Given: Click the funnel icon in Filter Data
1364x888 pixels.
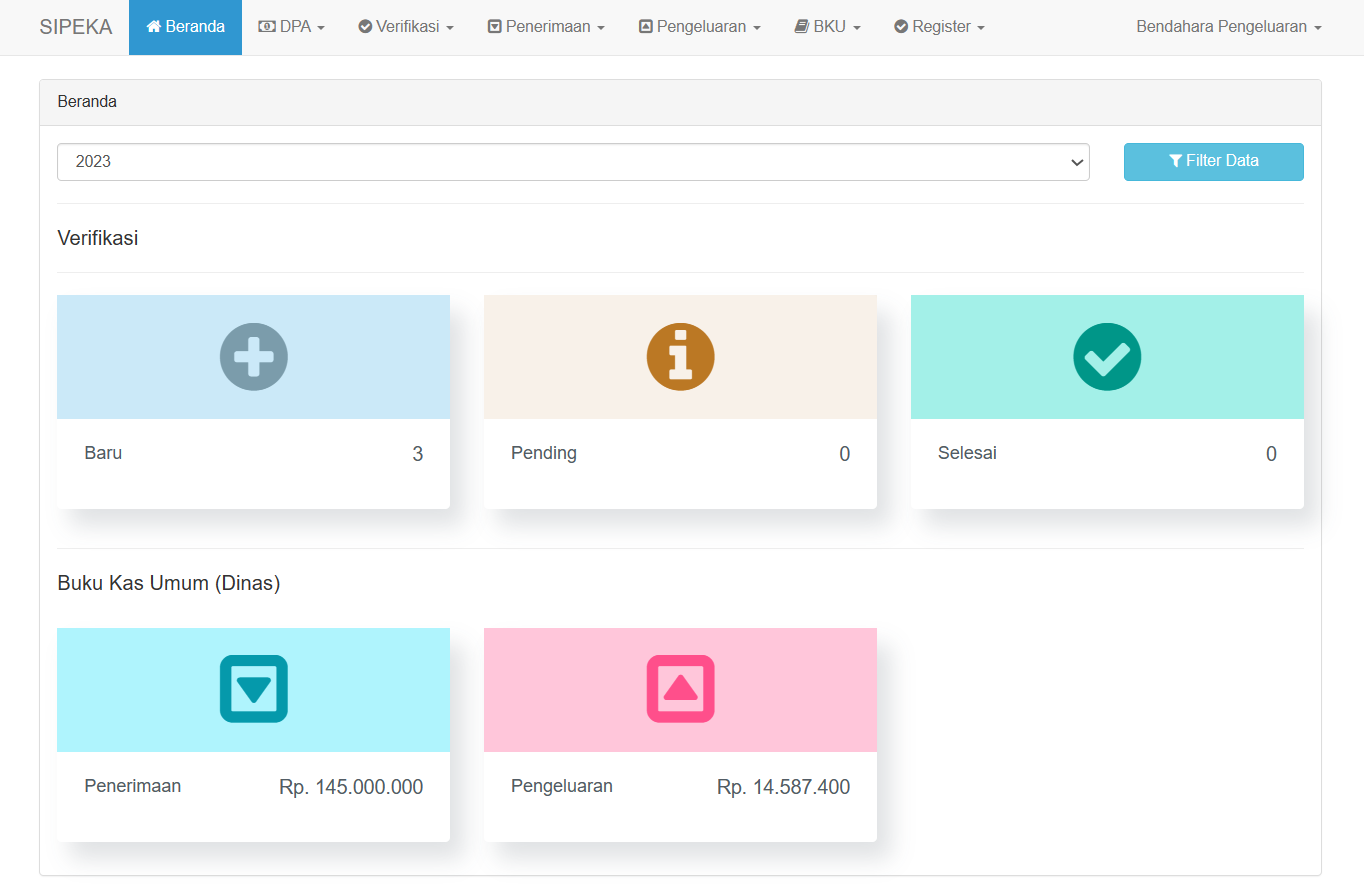Looking at the screenshot, I should pyautogui.click(x=1175, y=161).
